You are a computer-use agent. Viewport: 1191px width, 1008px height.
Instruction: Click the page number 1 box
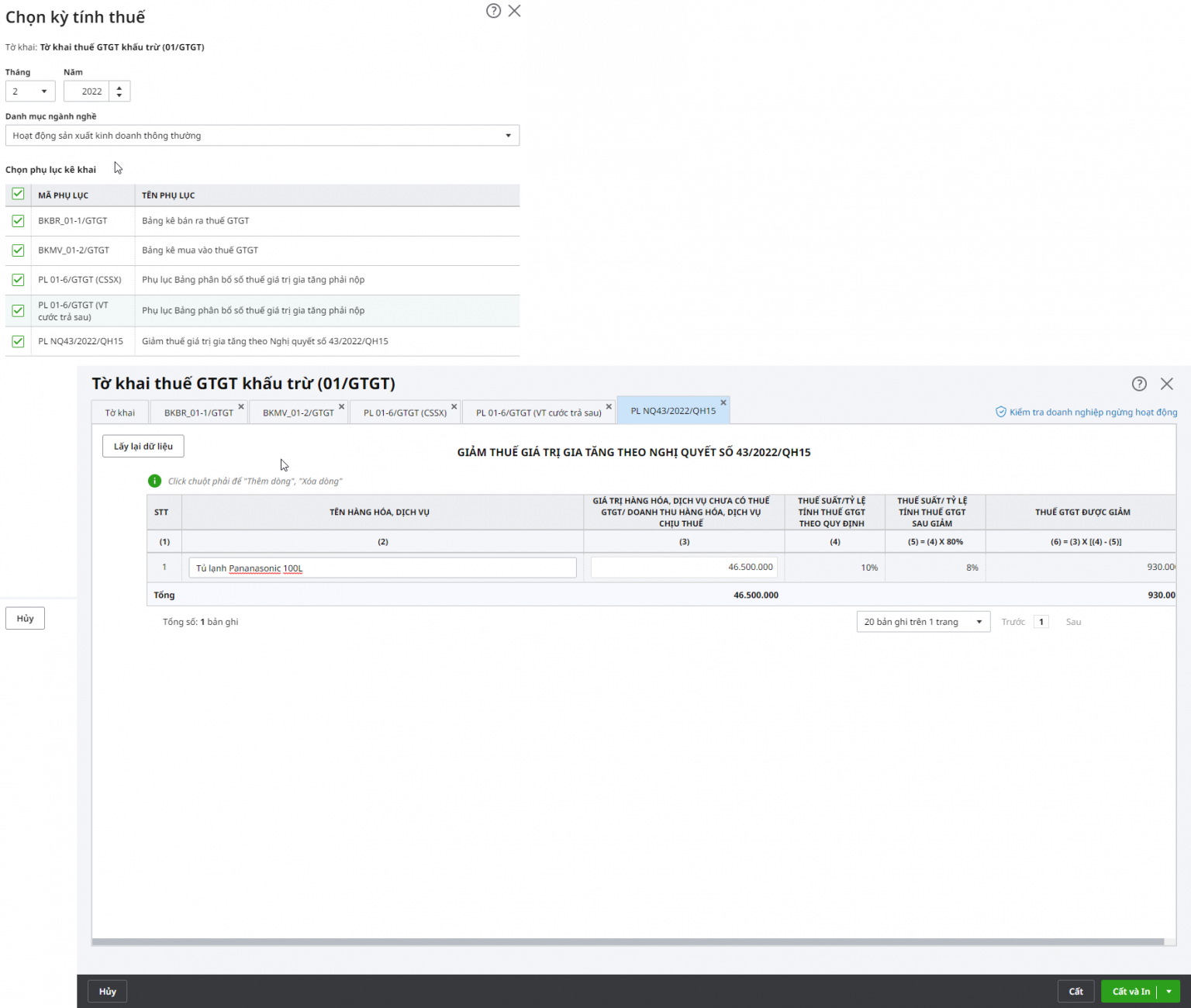coord(1041,622)
